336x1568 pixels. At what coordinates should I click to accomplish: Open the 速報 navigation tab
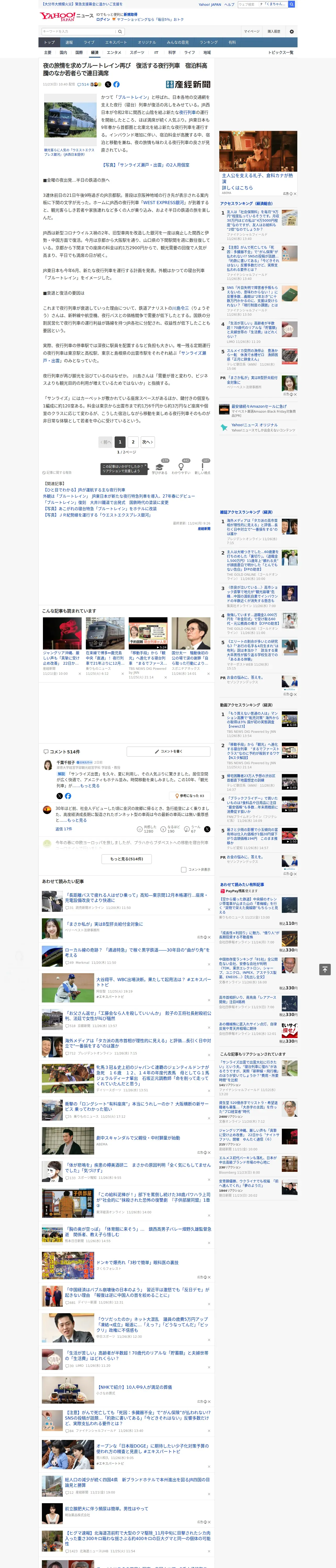point(69,42)
